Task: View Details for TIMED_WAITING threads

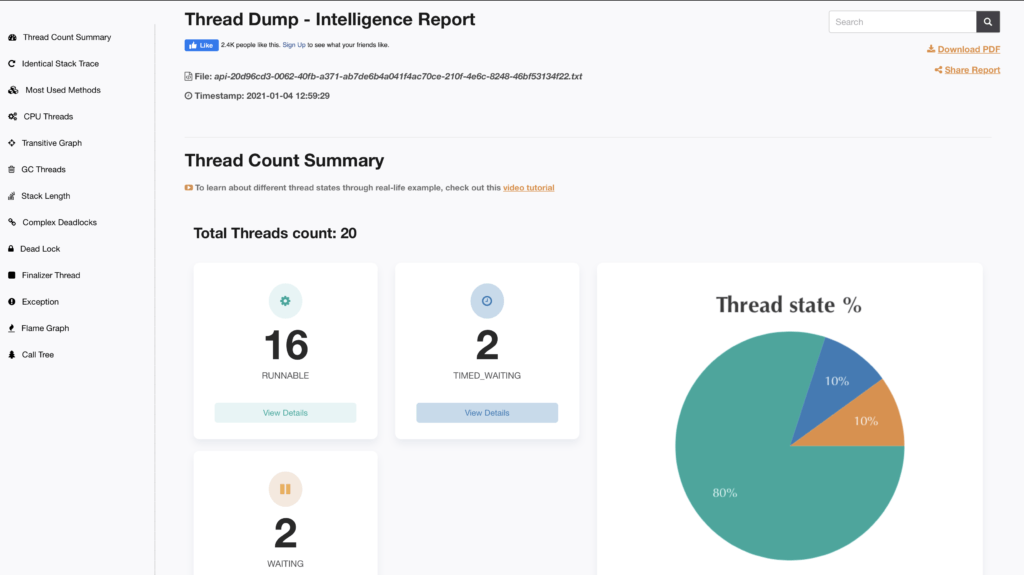Action: [x=487, y=413]
